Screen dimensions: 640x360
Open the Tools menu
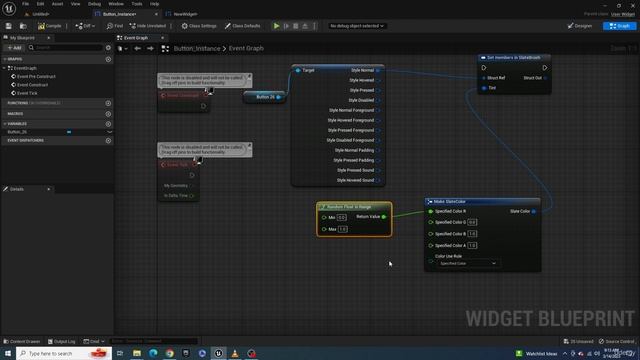137,4
